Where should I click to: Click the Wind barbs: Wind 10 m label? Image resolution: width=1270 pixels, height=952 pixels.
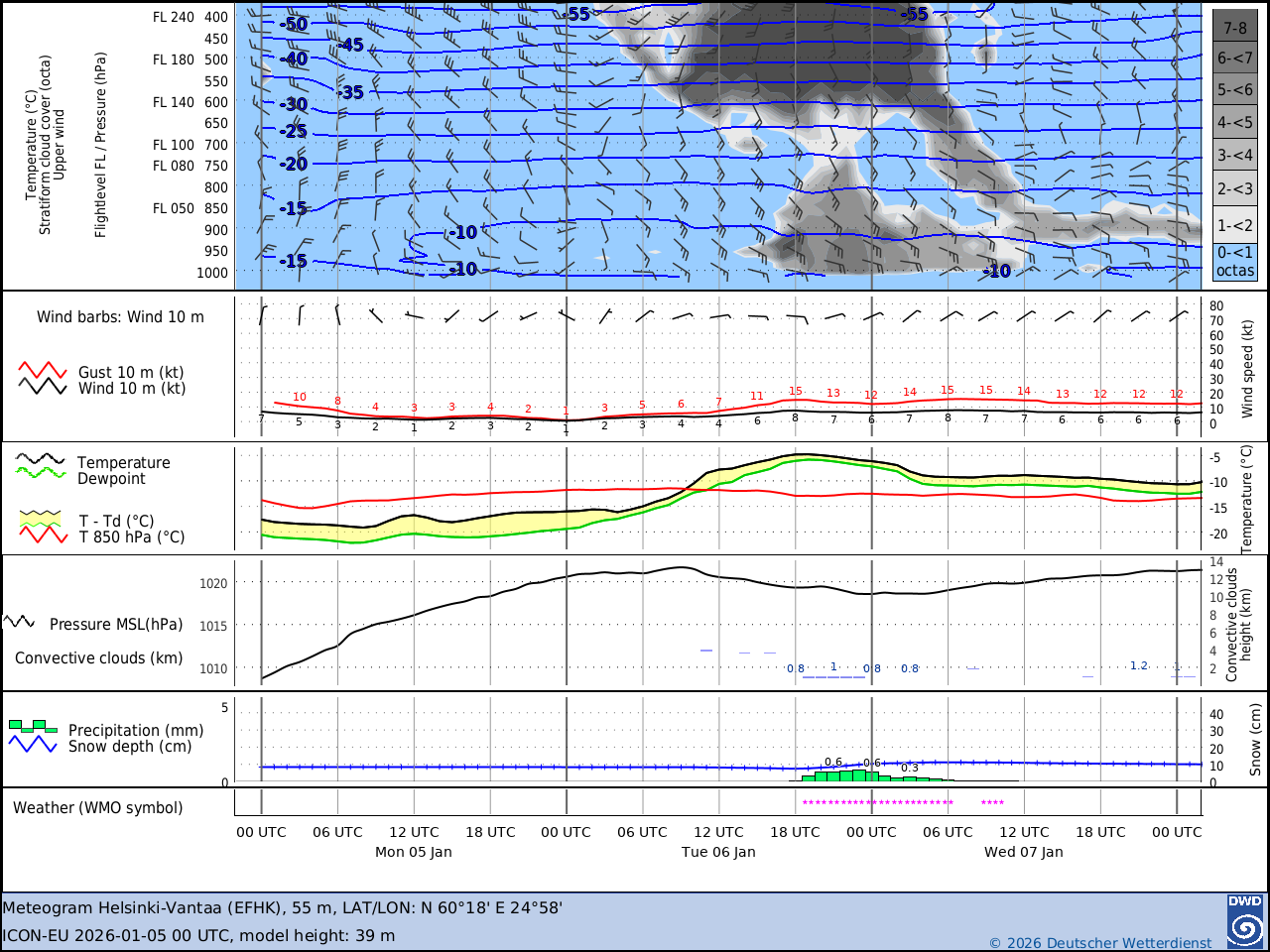click(x=120, y=317)
